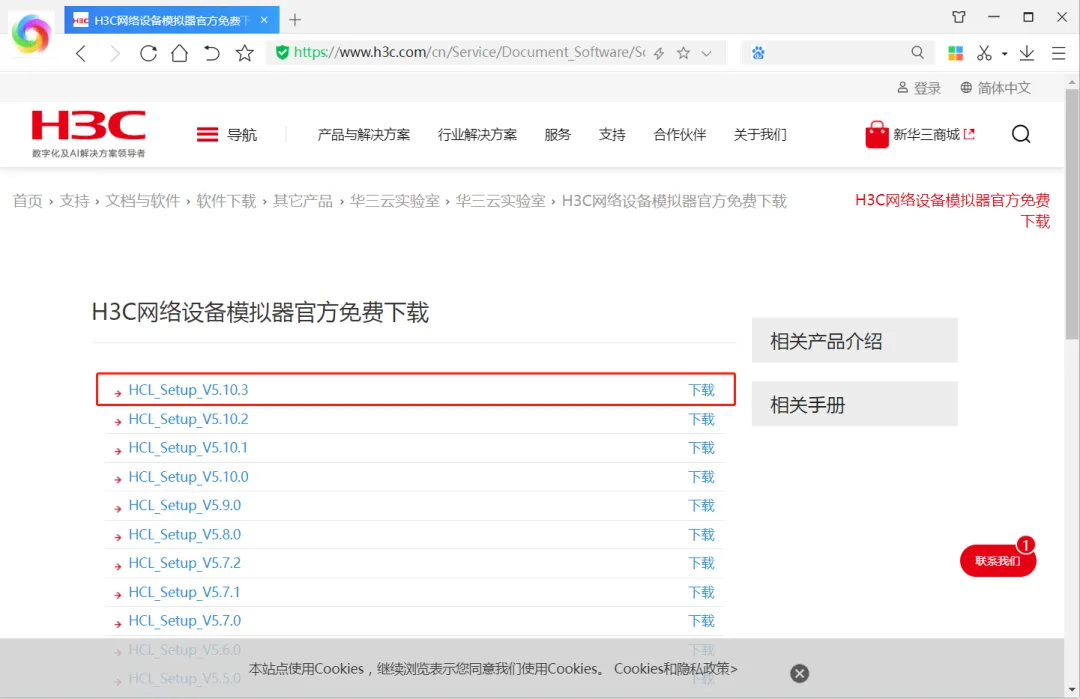Click the H3C logo
This screenshot has width=1080, height=699.
tap(89, 134)
